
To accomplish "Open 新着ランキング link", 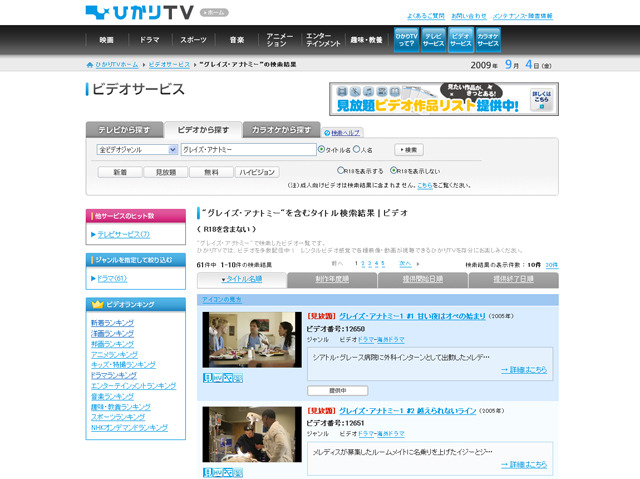I will pos(112,323).
